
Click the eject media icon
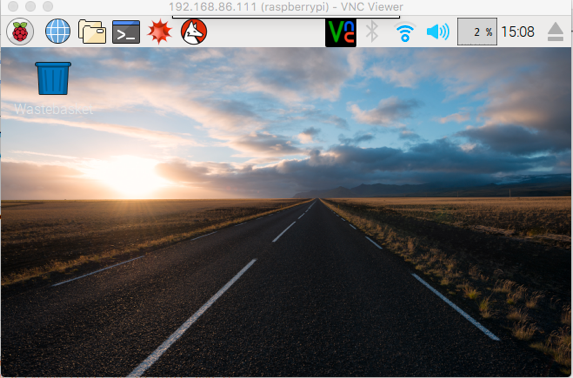(x=555, y=32)
